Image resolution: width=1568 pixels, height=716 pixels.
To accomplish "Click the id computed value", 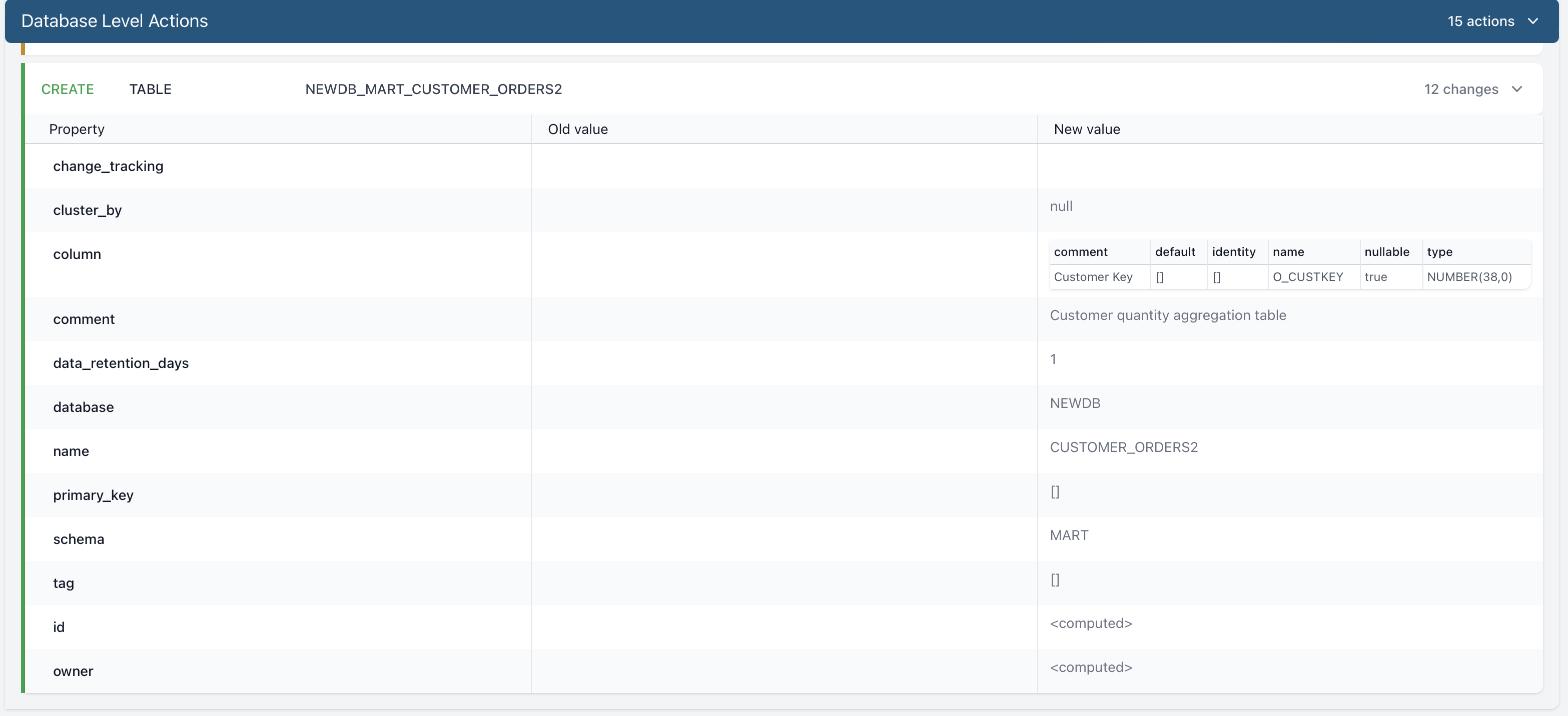I will 1091,623.
